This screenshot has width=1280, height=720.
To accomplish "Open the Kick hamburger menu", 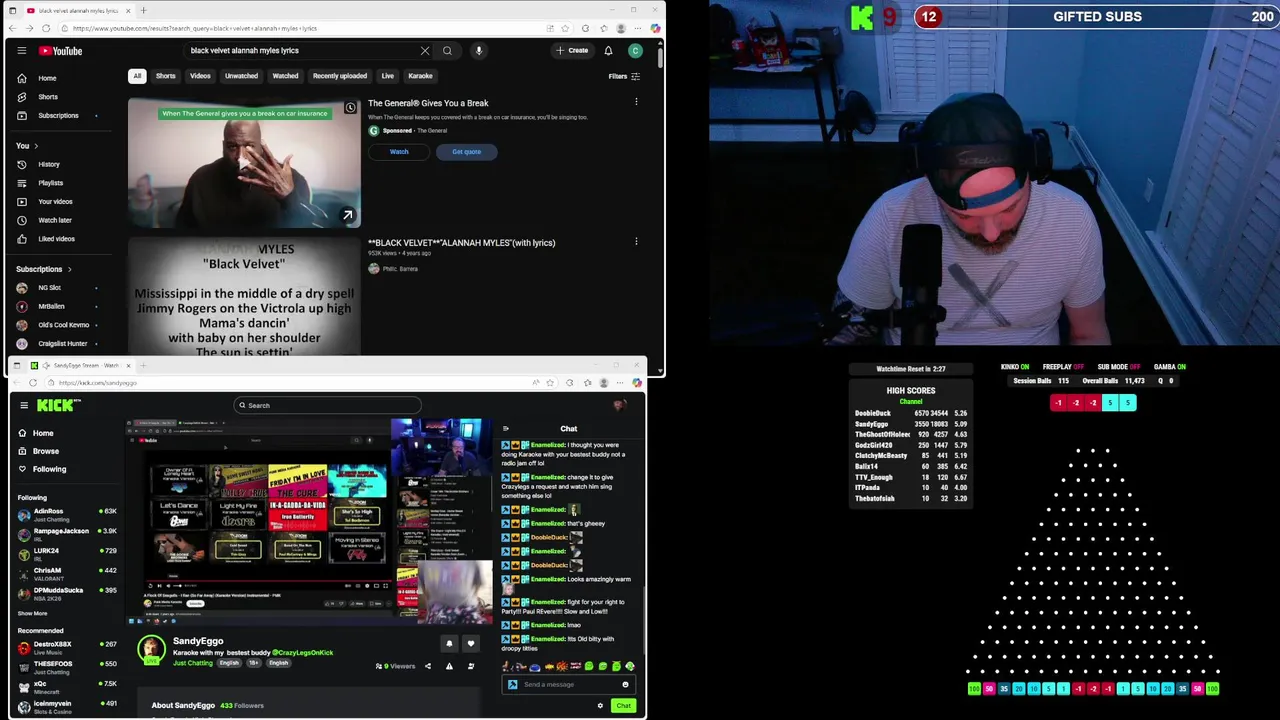I will pos(24,405).
